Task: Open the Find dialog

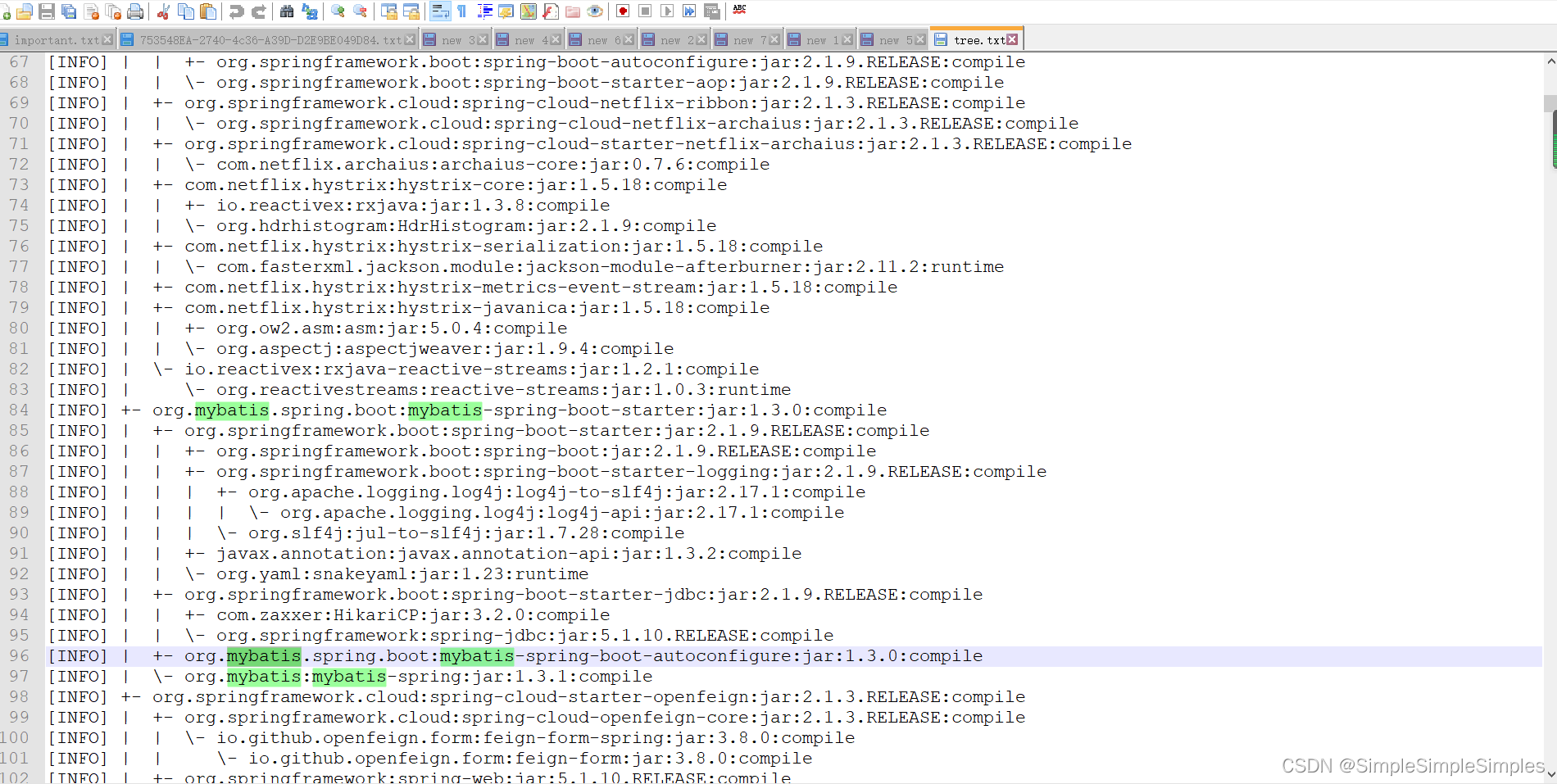Action: 287,11
